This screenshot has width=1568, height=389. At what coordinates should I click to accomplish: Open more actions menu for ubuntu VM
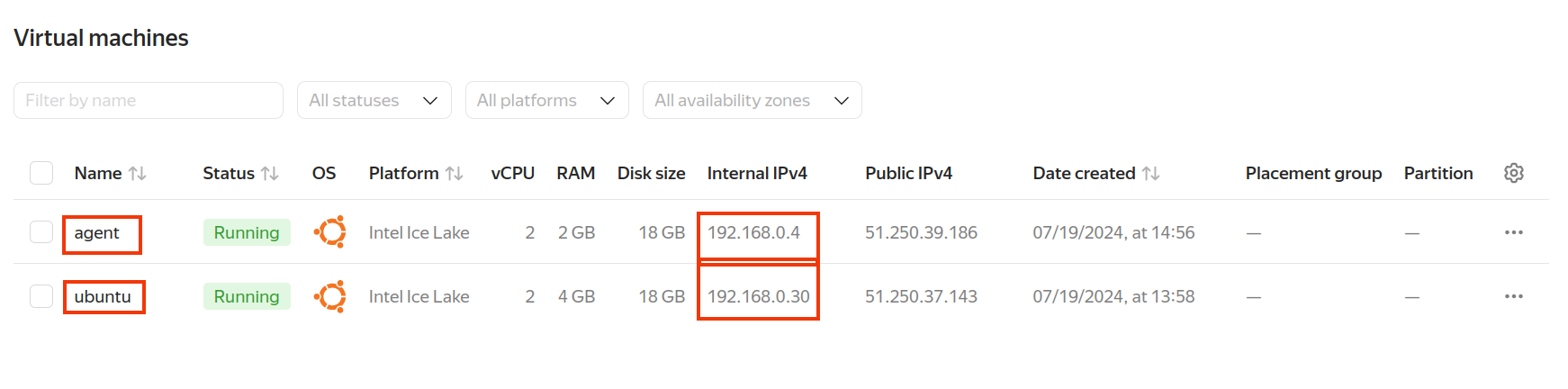click(1514, 296)
